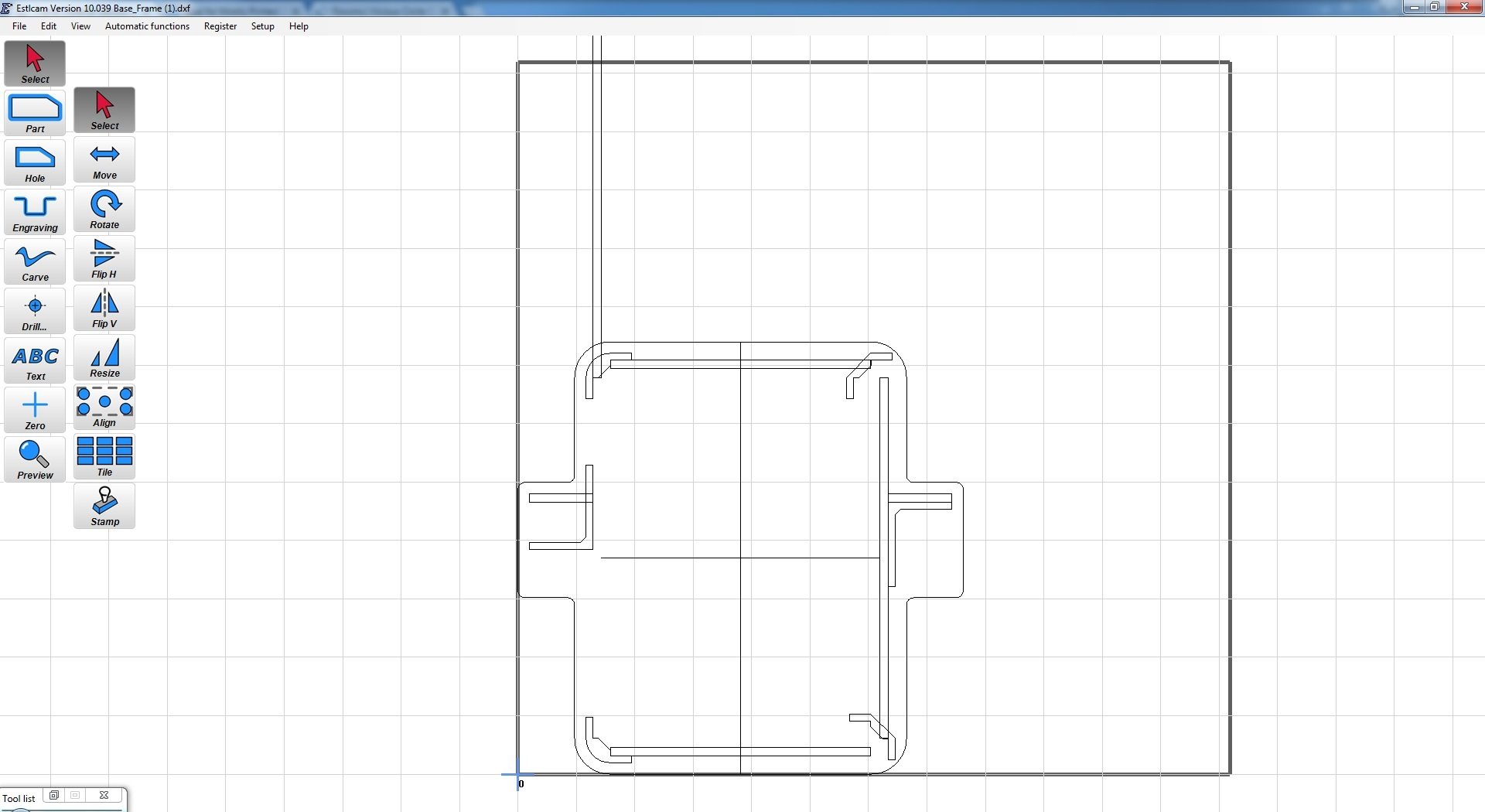Screen dimensions: 1485x812
Task: Open the Help menu
Action: (299, 26)
